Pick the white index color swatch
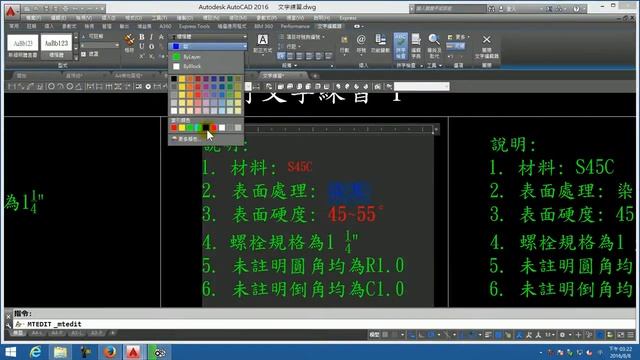This screenshot has height=360, width=640. click(x=222, y=128)
